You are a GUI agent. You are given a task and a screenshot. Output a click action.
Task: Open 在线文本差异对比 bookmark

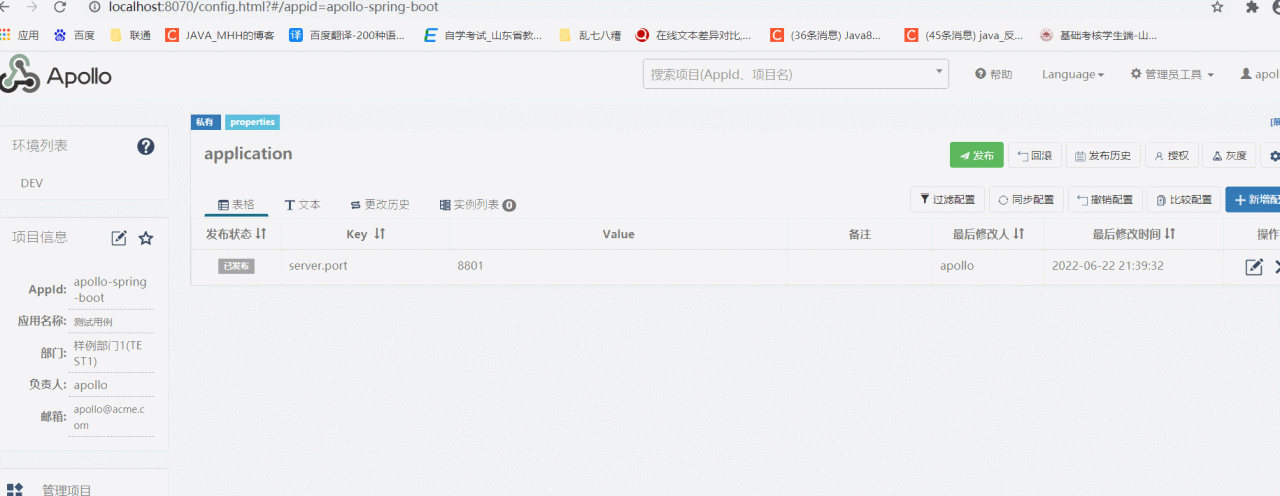pos(694,35)
